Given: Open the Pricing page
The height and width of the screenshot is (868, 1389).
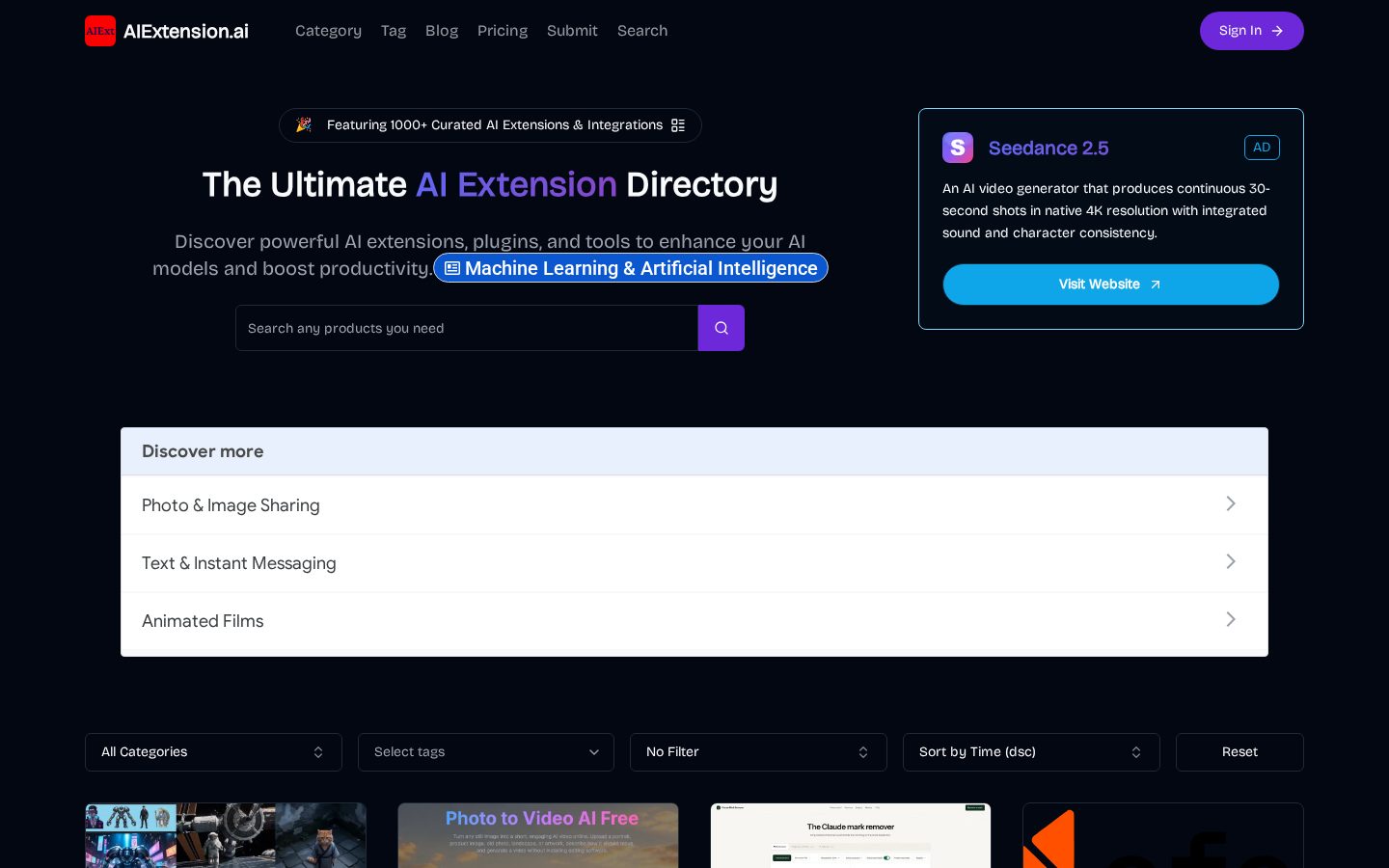Looking at the screenshot, I should tap(503, 31).
